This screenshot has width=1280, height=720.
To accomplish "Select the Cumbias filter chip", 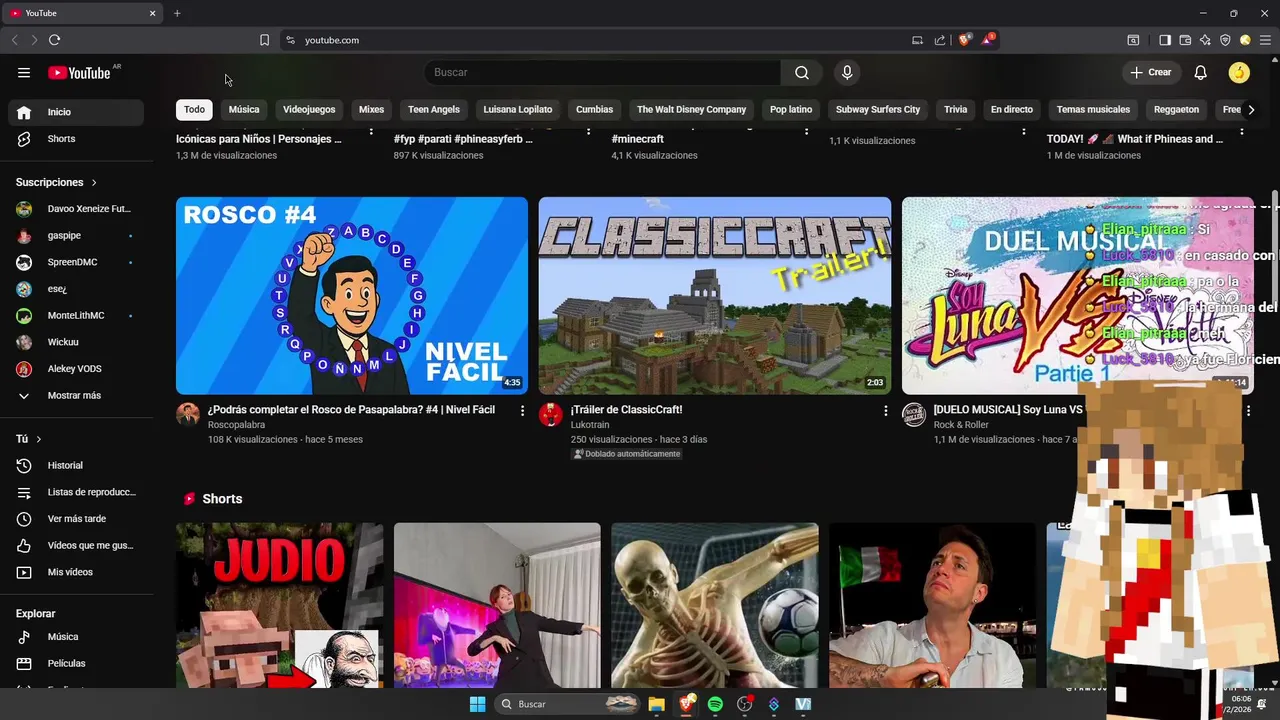I will [594, 109].
